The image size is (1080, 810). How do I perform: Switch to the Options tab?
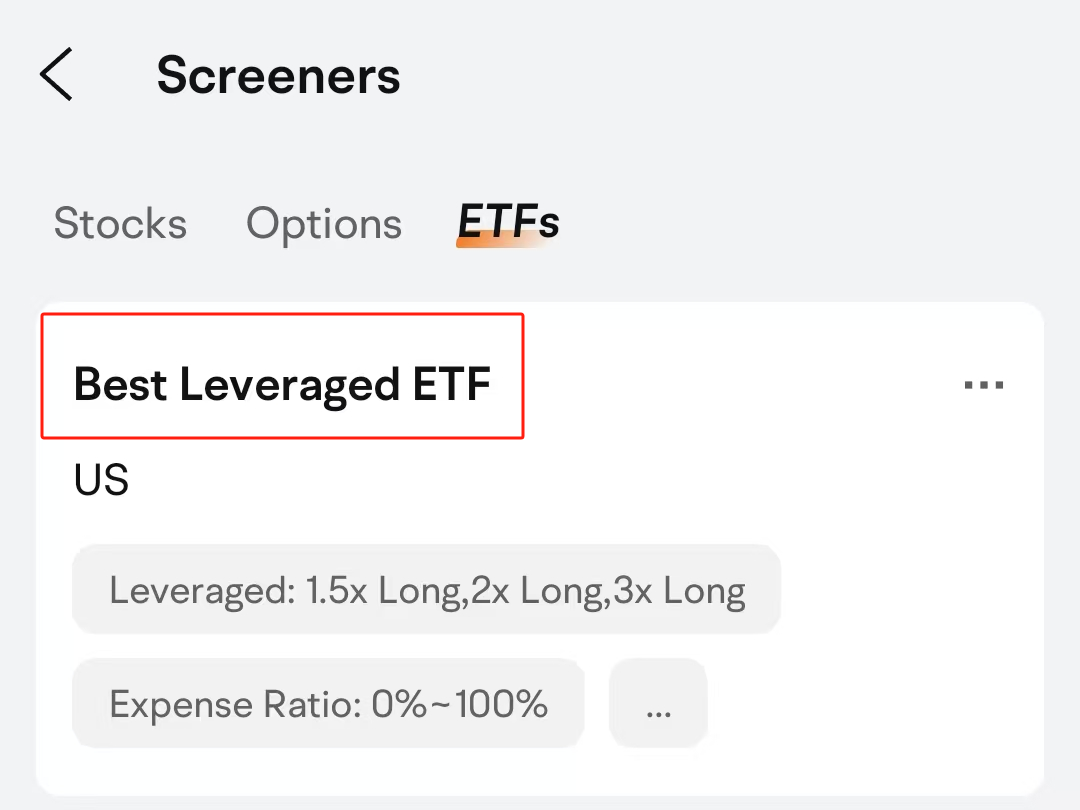(323, 223)
